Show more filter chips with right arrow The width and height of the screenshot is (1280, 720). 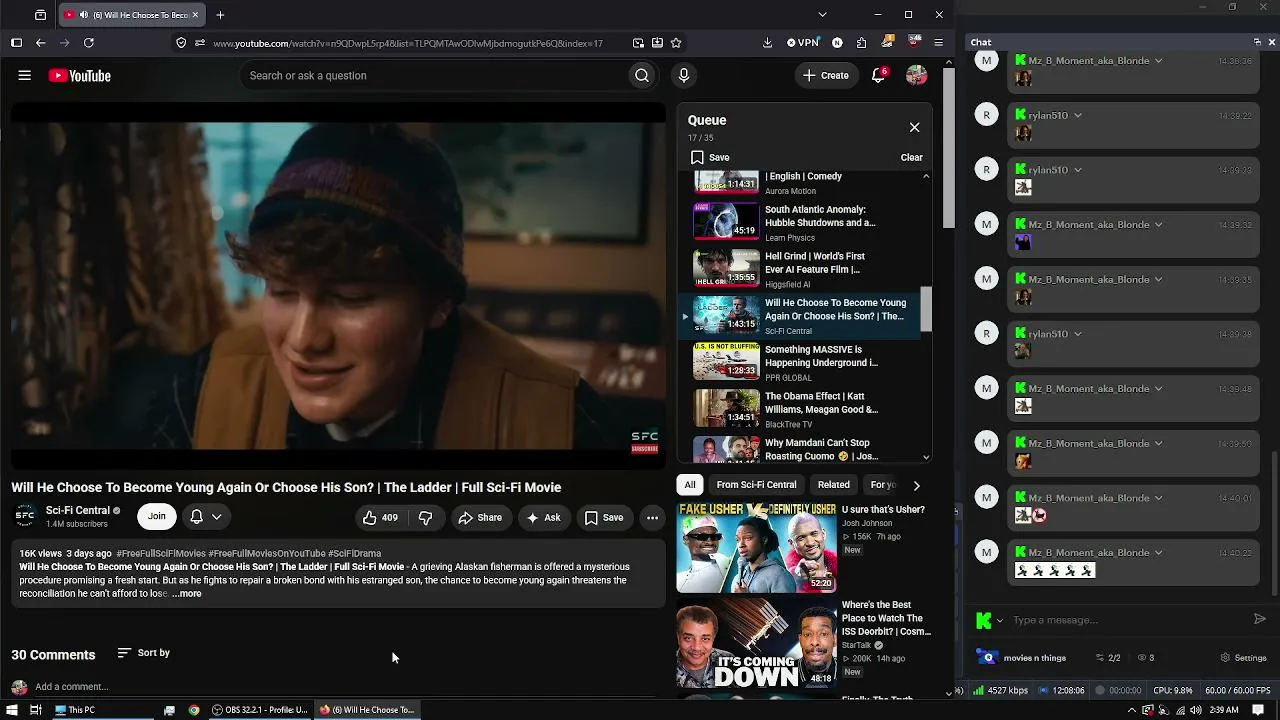[x=916, y=485]
